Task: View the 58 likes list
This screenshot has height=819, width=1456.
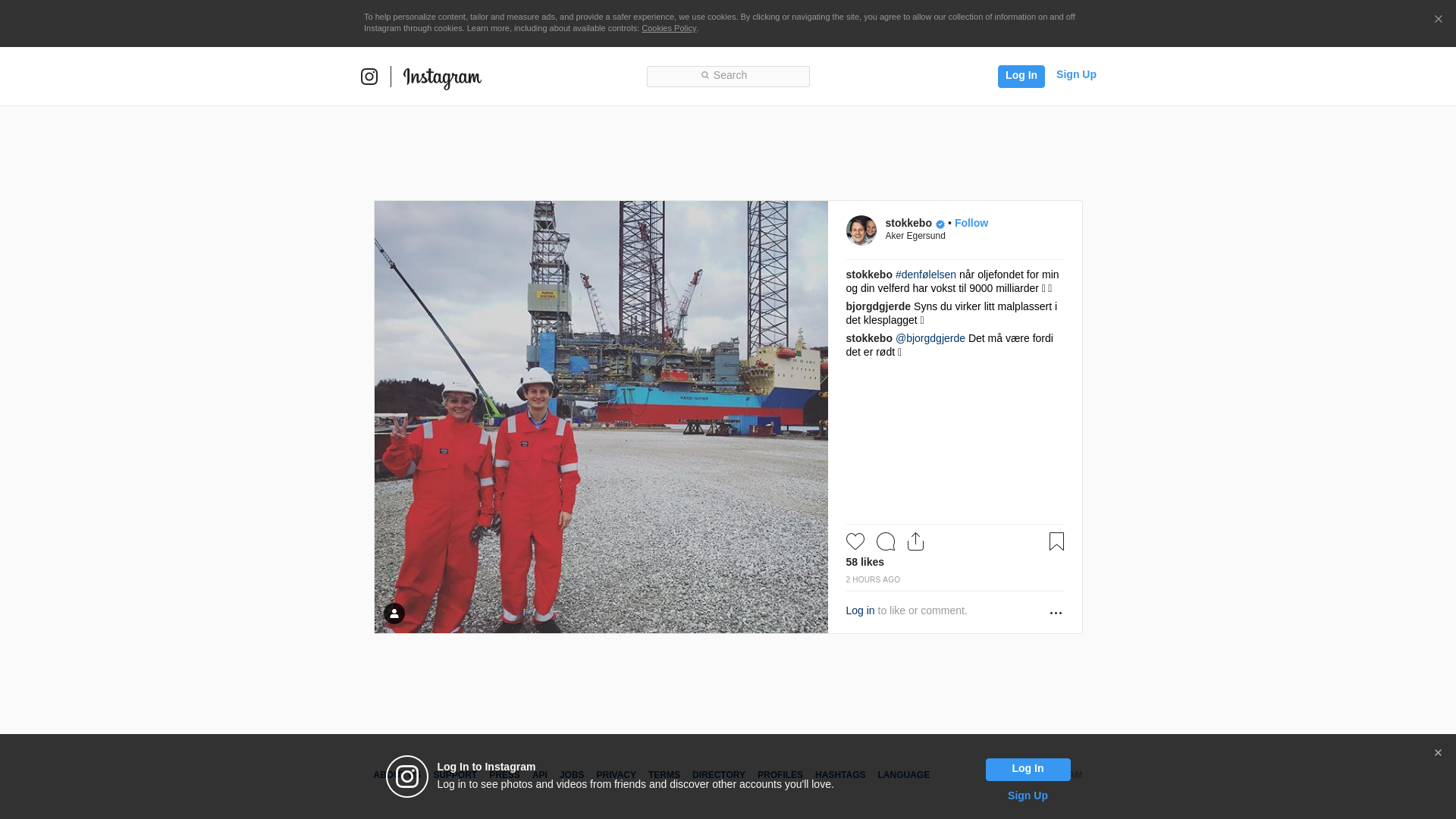Action: (x=864, y=562)
